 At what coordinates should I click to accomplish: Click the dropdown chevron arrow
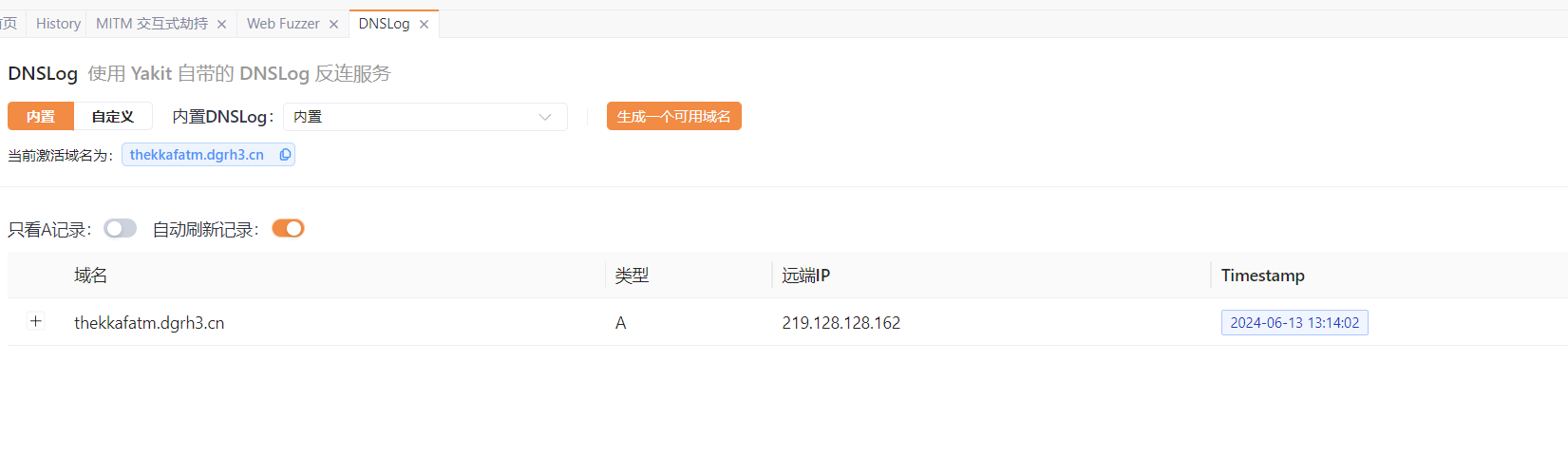point(545,117)
